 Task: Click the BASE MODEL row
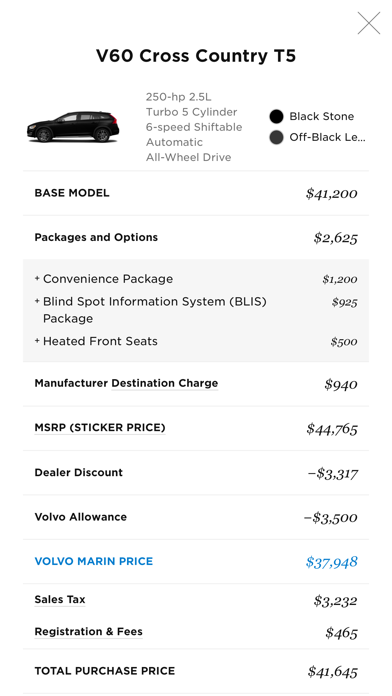[196, 193]
